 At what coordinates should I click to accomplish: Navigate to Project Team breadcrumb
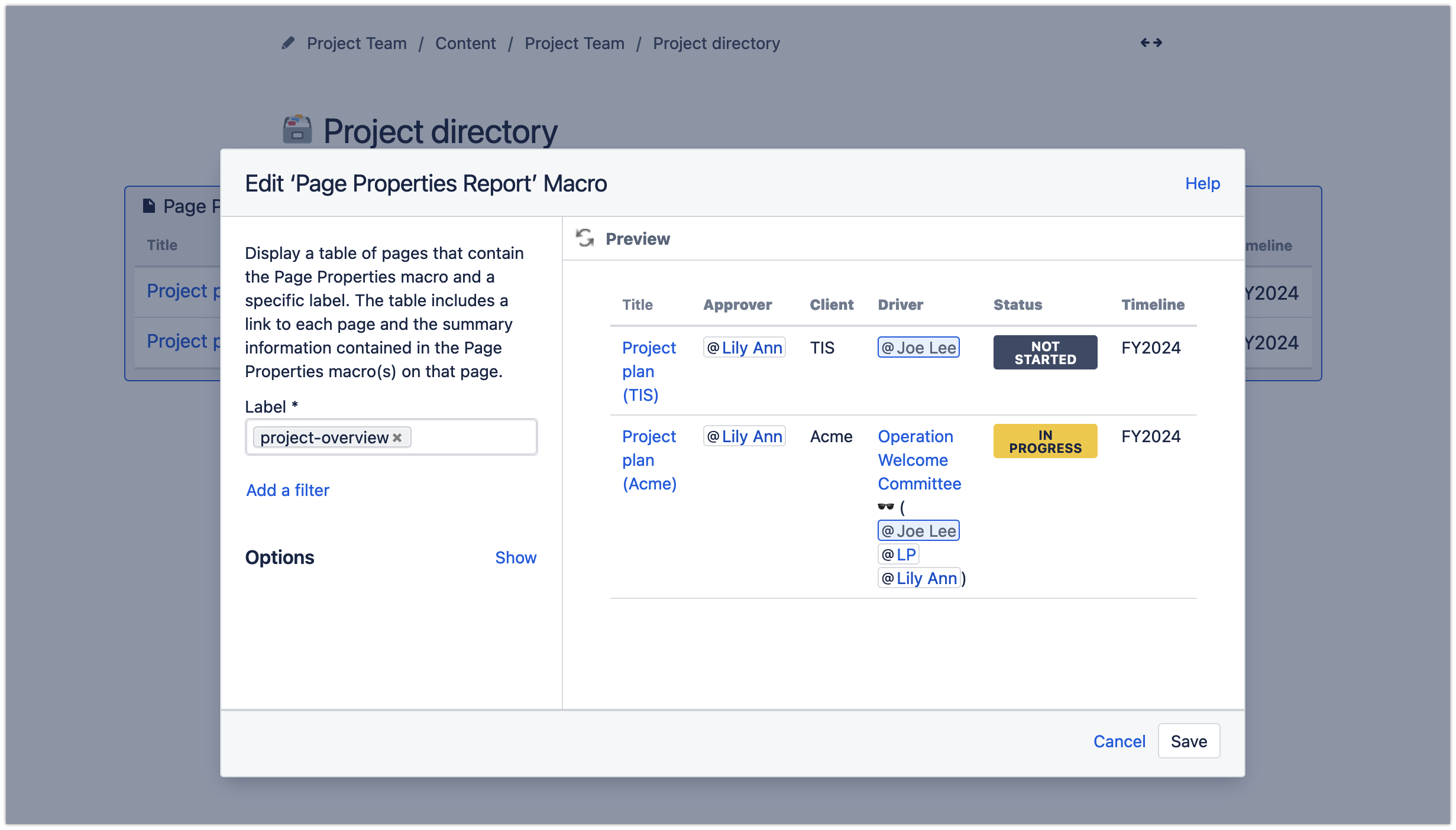pos(357,43)
